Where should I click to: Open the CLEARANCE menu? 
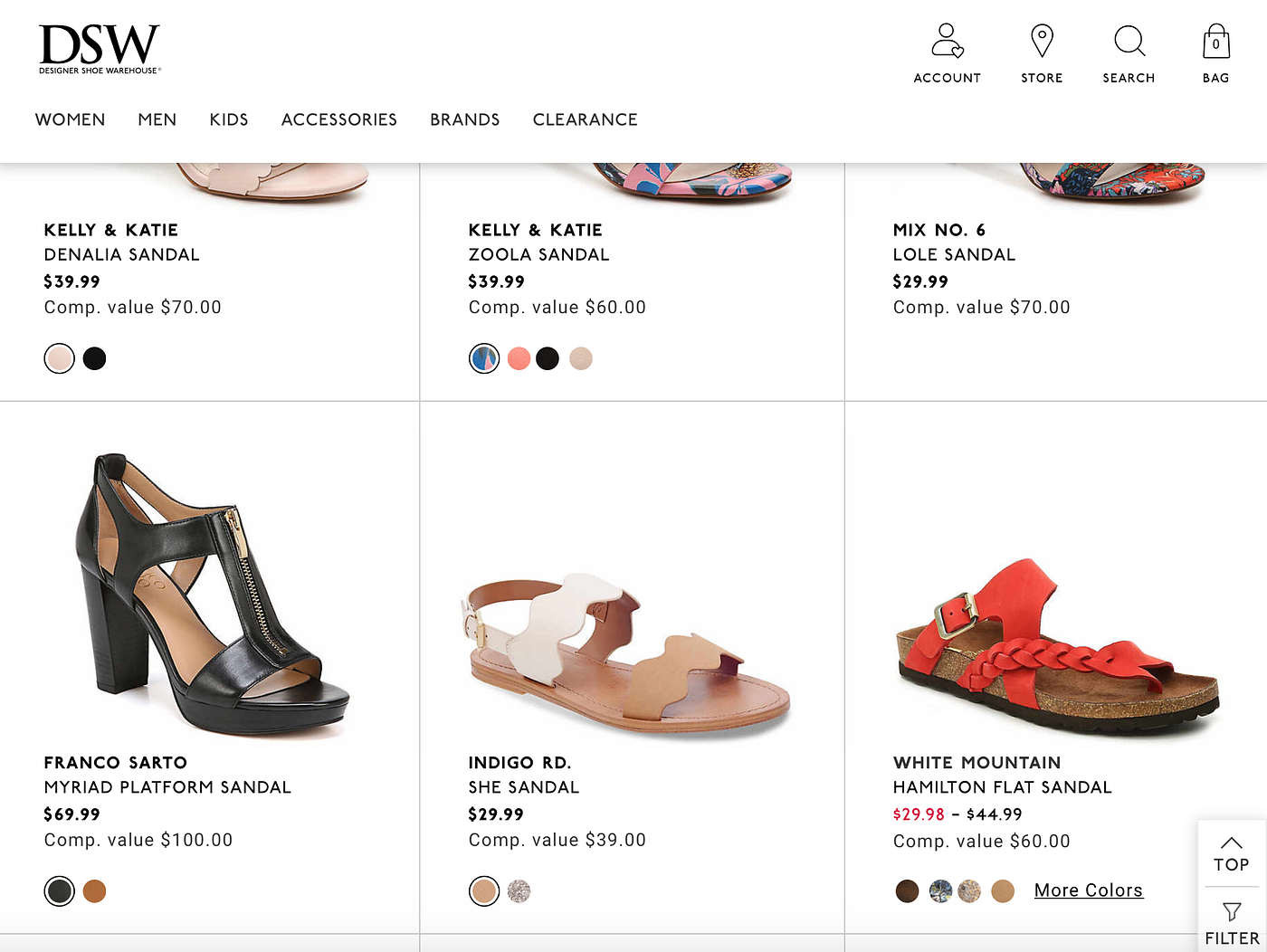coord(585,119)
